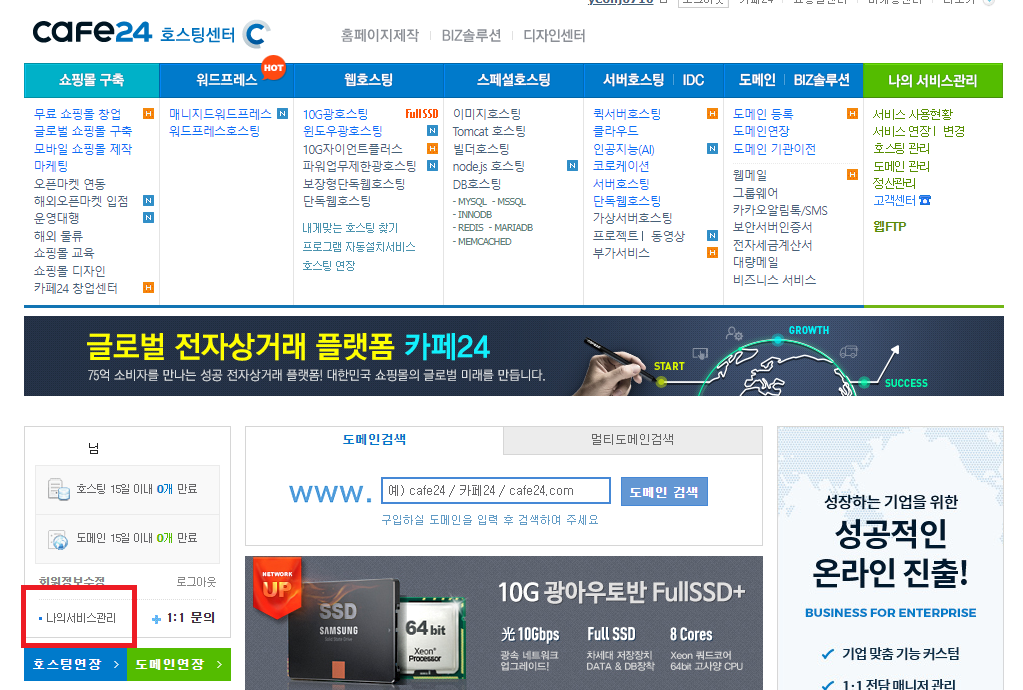
Task: Click the 호스팅연장 button
Action: pos(76,665)
